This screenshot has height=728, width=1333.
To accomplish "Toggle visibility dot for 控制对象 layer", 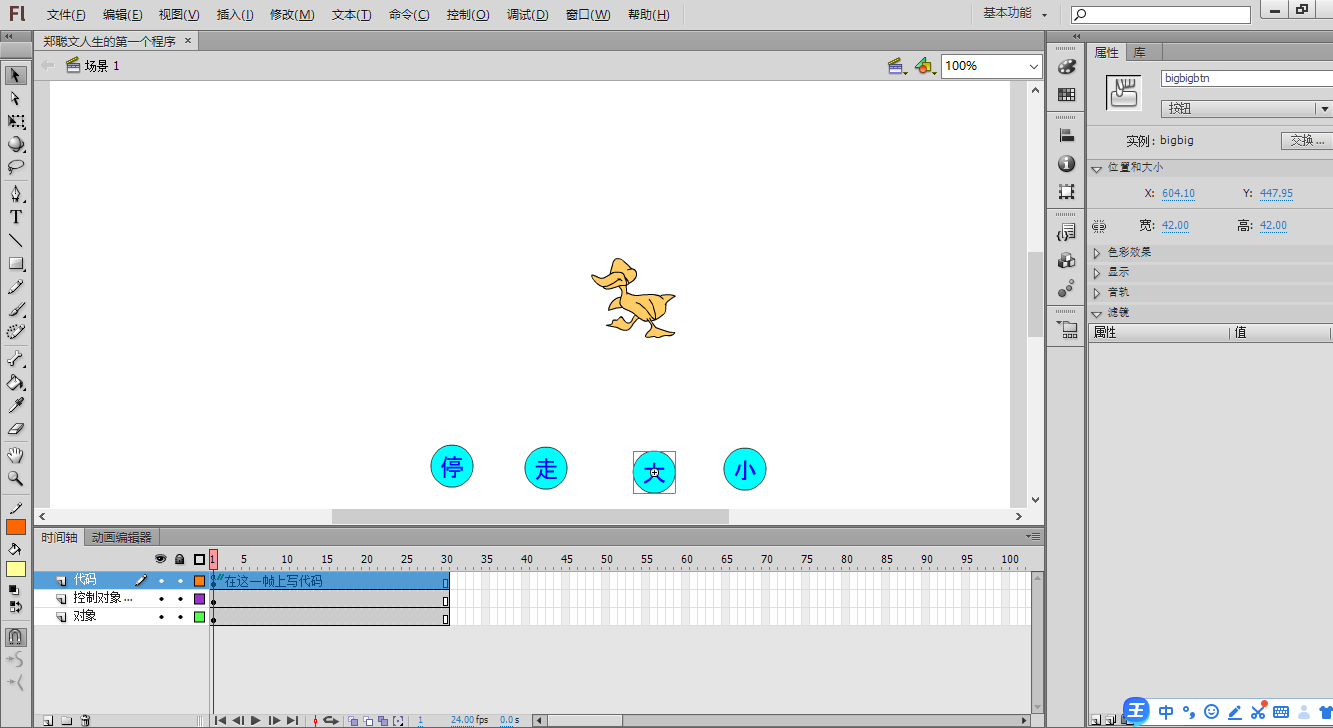I will coord(161,598).
